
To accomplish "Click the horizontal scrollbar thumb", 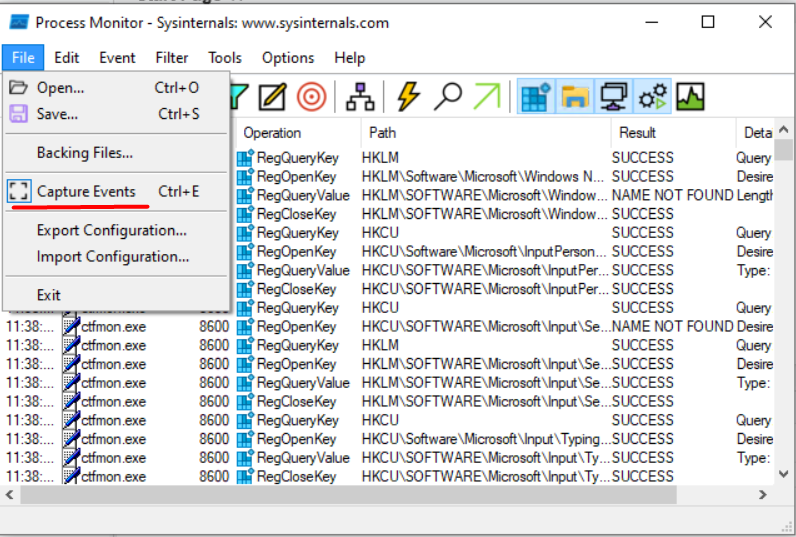I will pyautogui.click(x=348, y=494).
